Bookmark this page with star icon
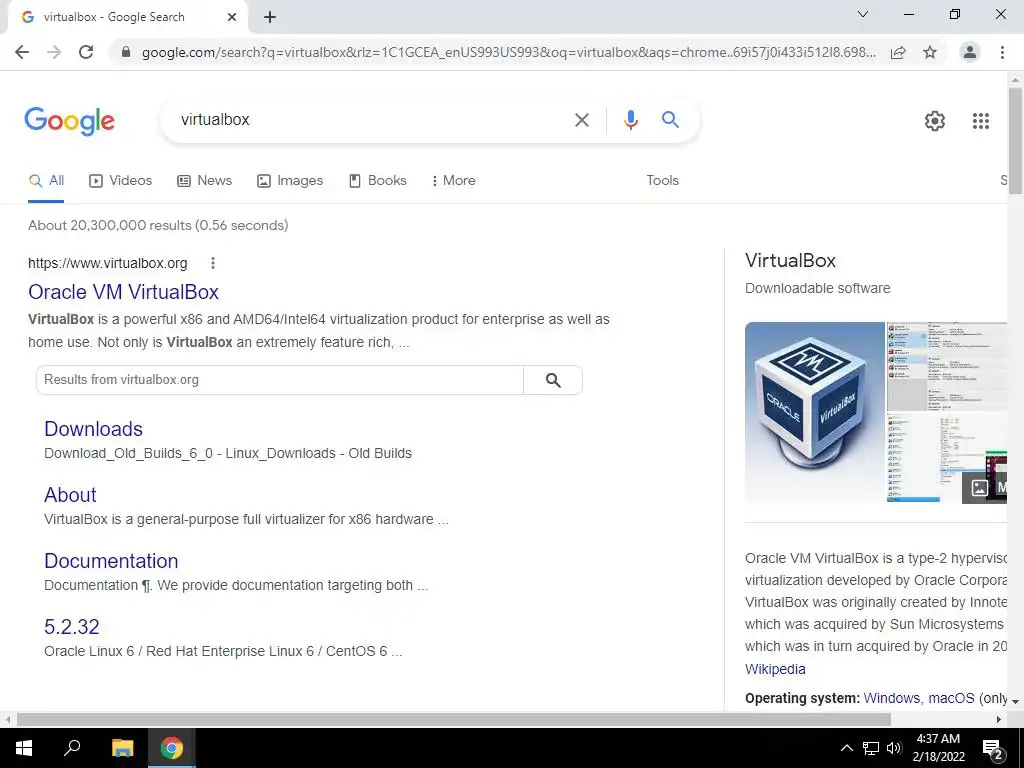The height and width of the screenshot is (768, 1024). [x=930, y=52]
